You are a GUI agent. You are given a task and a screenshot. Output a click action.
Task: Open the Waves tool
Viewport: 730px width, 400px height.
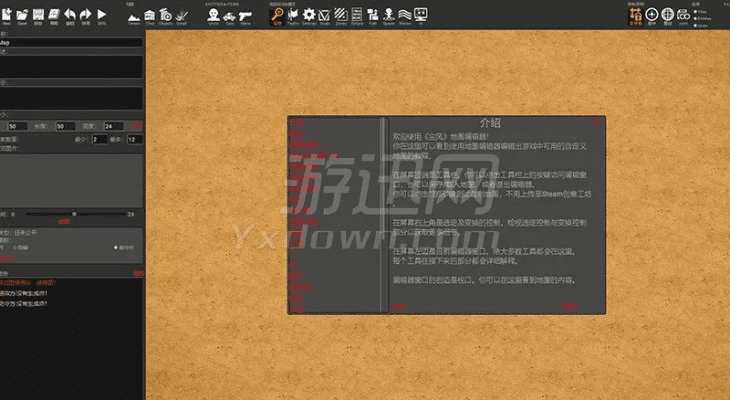pyautogui.click(x=404, y=15)
